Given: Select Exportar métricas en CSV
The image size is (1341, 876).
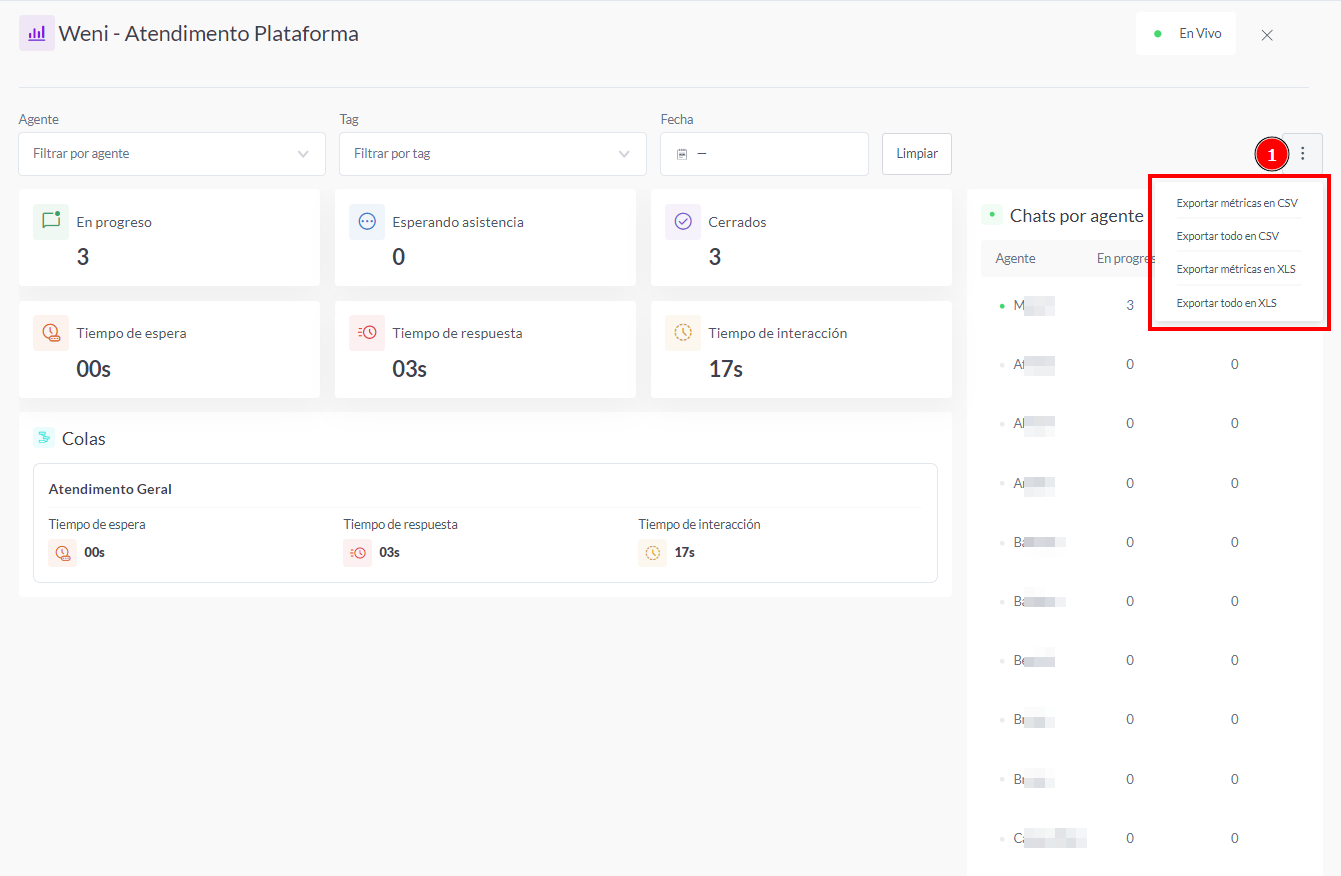Looking at the screenshot, I should (x=1237, y=203).
